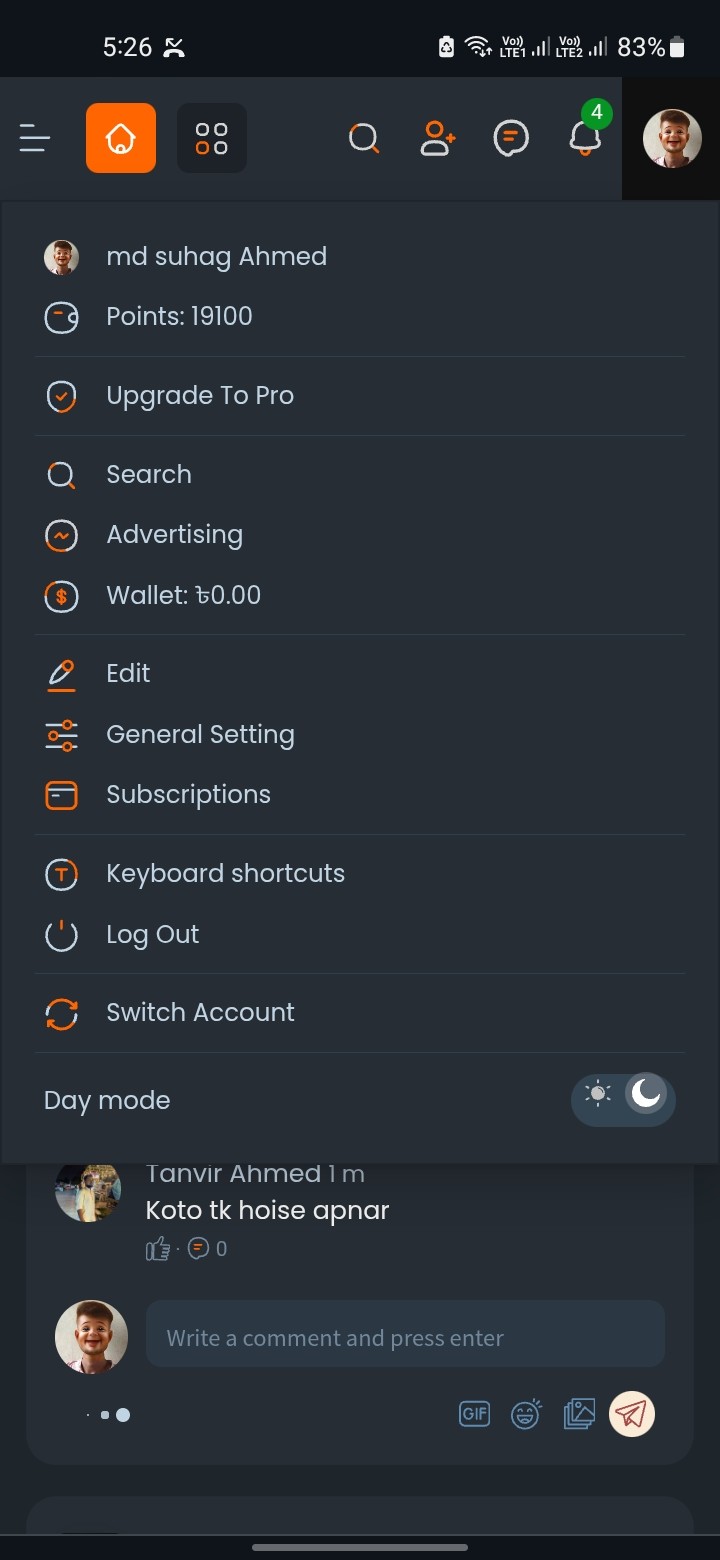Open the messages chat bubble icon
The height and width of the screenshot is (1560, 720).
coord(511,138)
